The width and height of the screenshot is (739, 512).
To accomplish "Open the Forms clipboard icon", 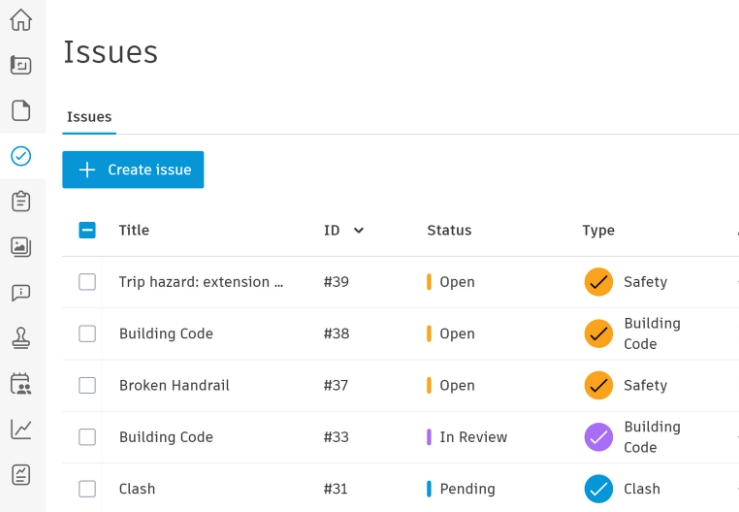I will (21, 201).
